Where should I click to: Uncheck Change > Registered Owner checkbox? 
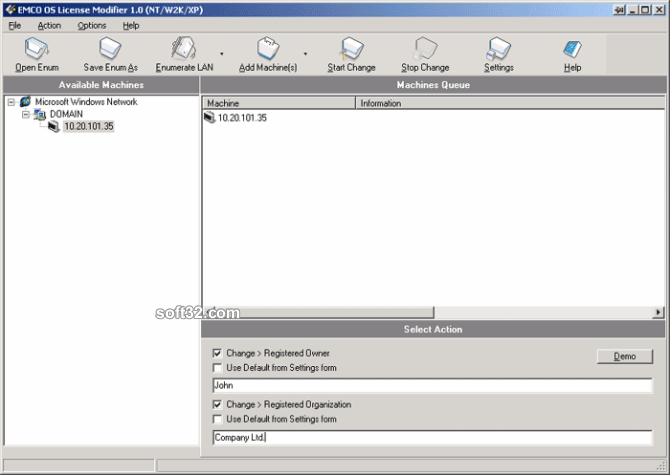tap(217, 353)
